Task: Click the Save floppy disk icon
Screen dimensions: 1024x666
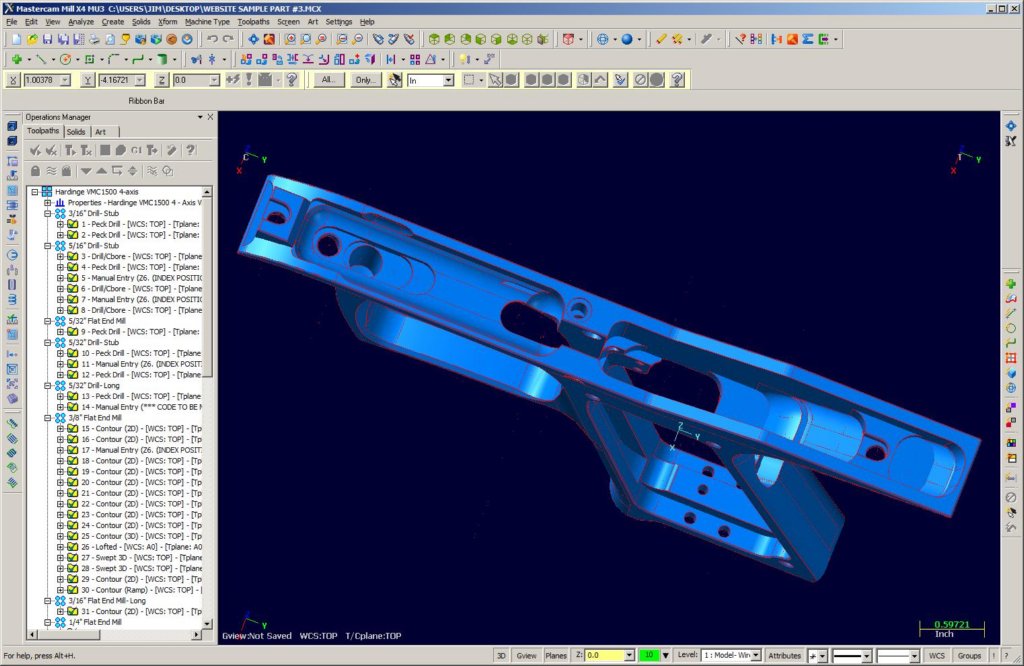Action: (x=48, y=39)
